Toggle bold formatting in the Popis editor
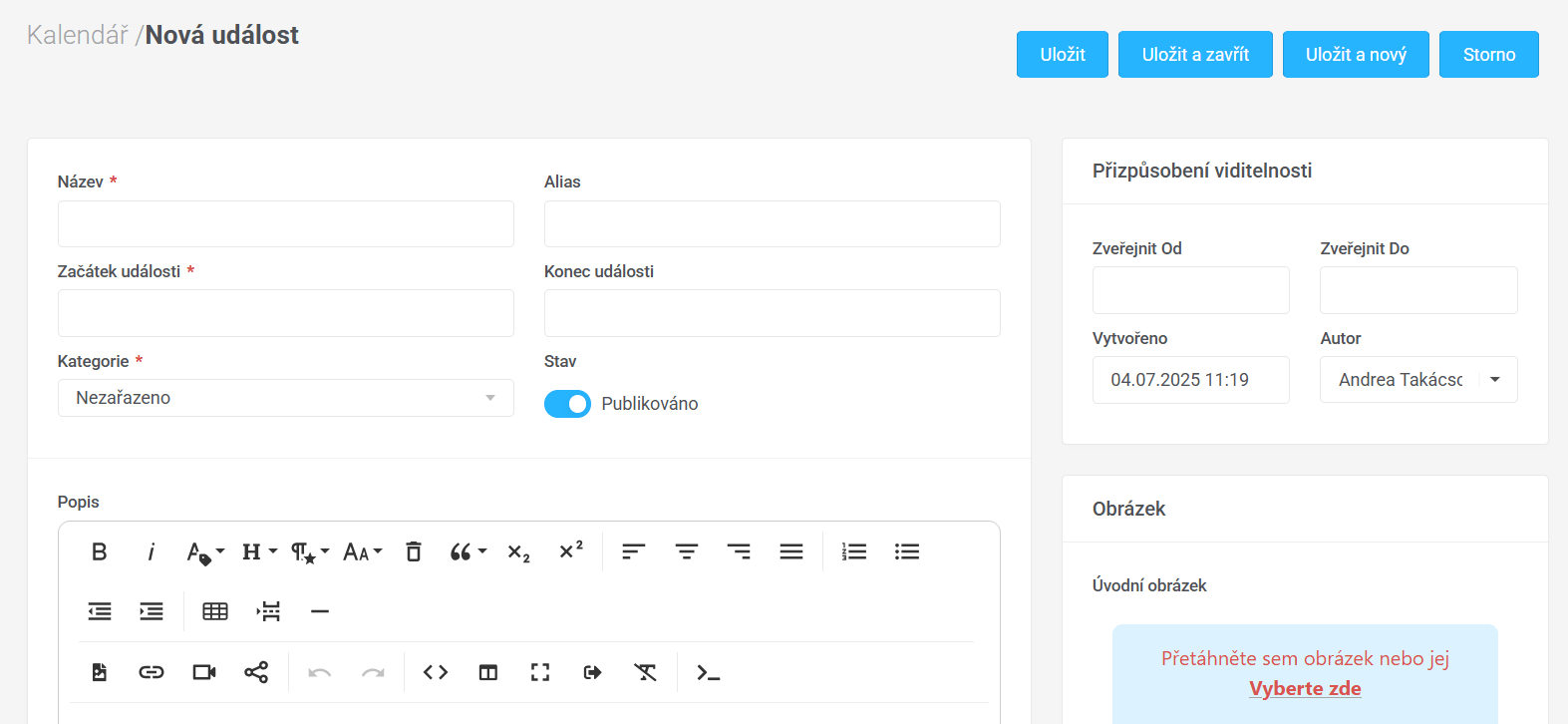 click(x=100, y=551)
